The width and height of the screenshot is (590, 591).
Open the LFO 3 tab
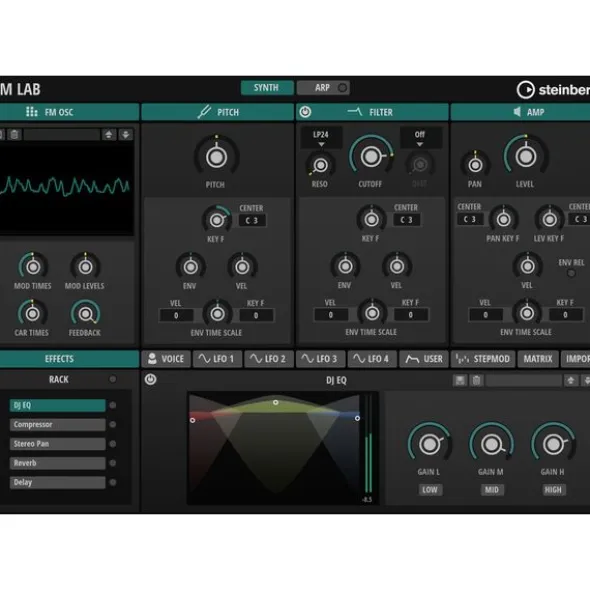320,359
